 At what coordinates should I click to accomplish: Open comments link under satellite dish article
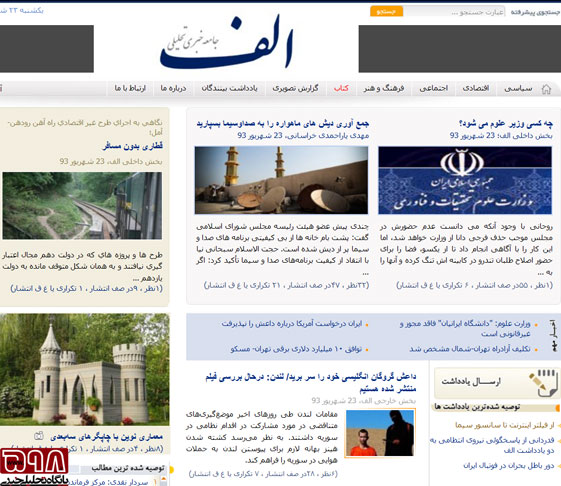[x=286, y=285]
